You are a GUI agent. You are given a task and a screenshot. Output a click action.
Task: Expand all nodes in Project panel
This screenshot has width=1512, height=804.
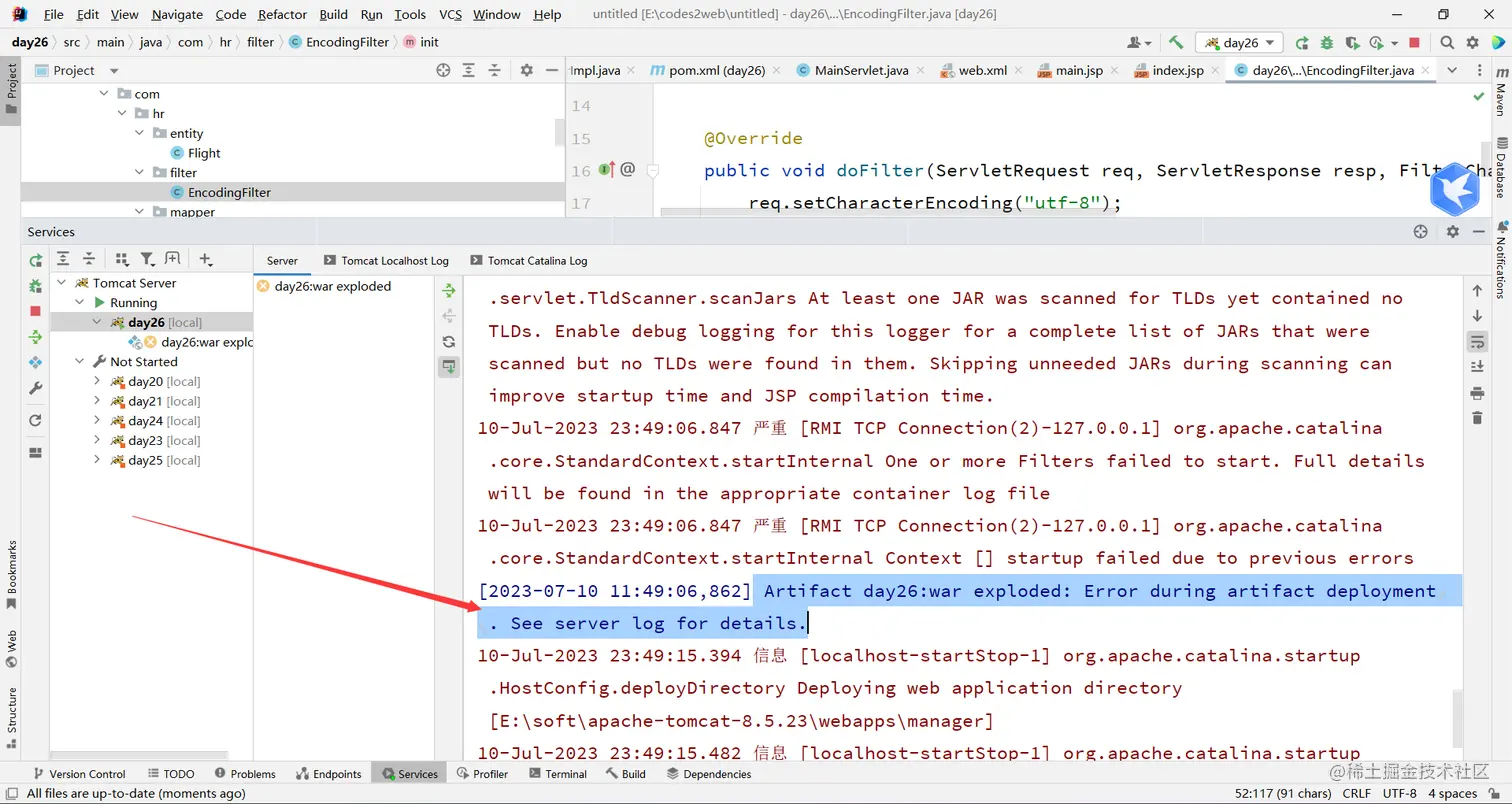point(469,70)
